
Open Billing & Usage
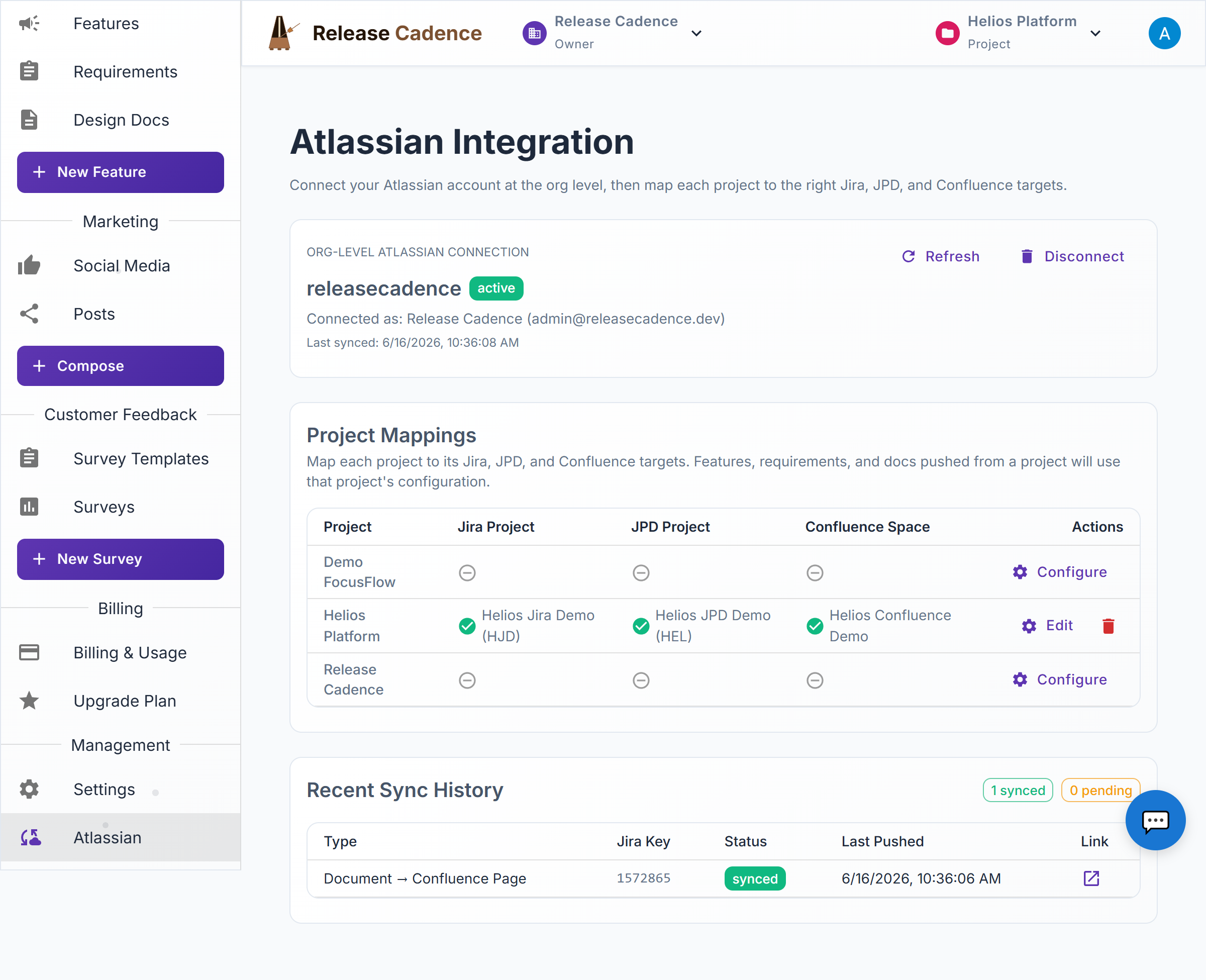click(121, 652)
